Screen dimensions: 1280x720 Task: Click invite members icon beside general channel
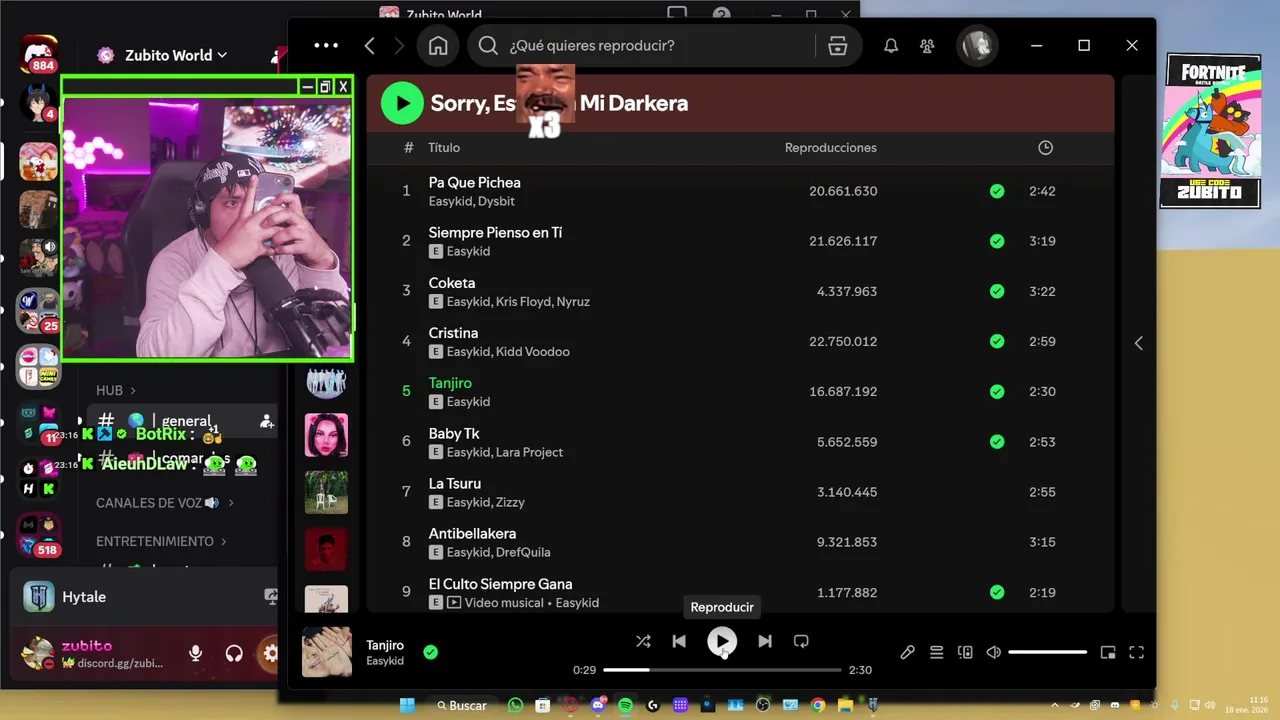tap(266, 422)
